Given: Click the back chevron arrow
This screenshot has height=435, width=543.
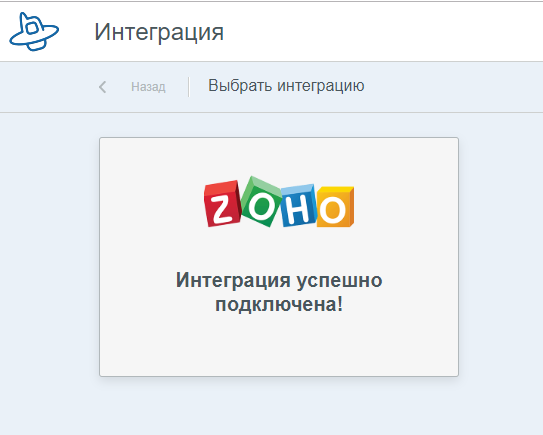Looking at the screenshot, I should pyautogui.click(x=103, y=87).
